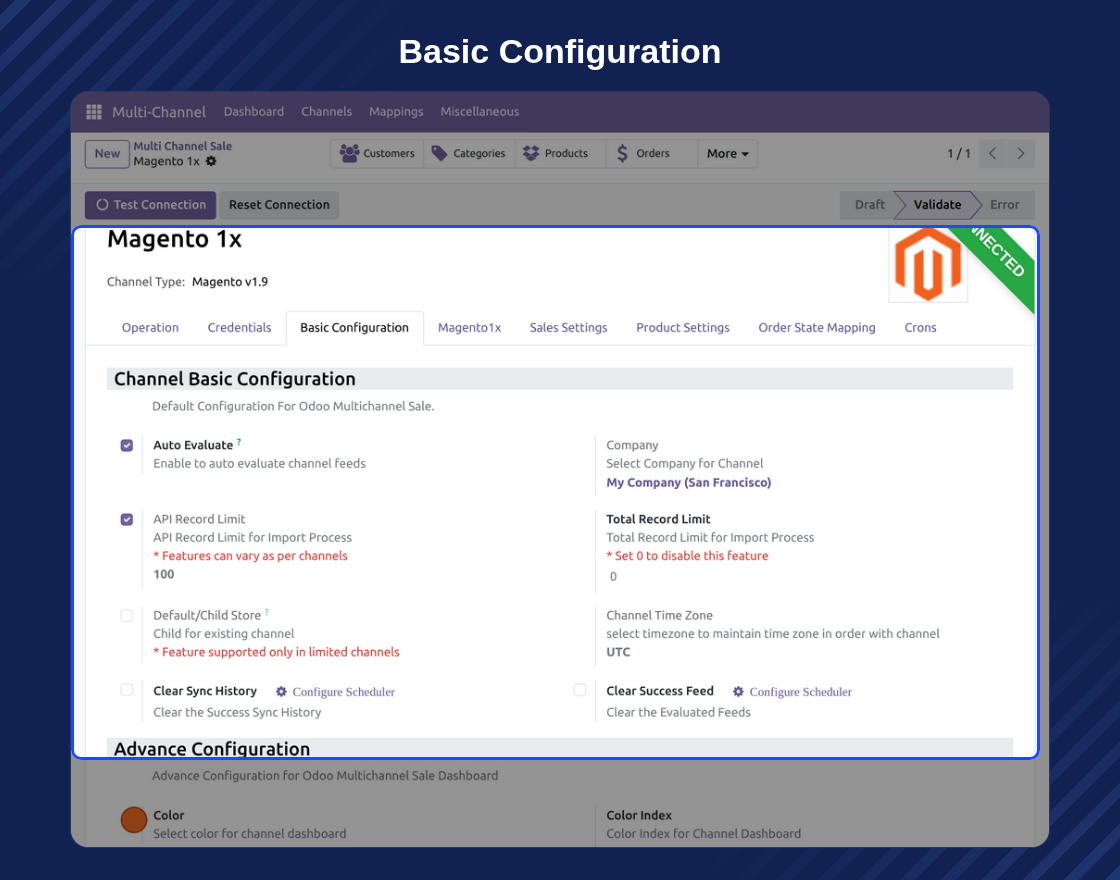Select the Error status stage
This screenshot has width=1120, height=880.
1004,205
